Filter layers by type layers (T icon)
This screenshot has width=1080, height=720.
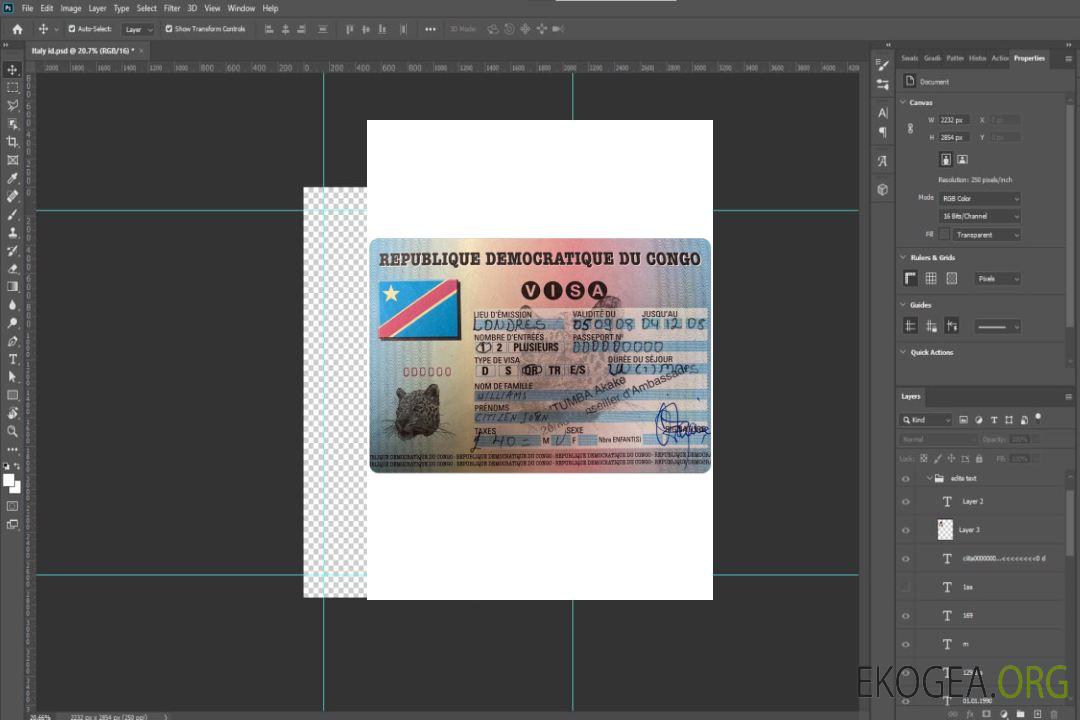click(994, 420)
